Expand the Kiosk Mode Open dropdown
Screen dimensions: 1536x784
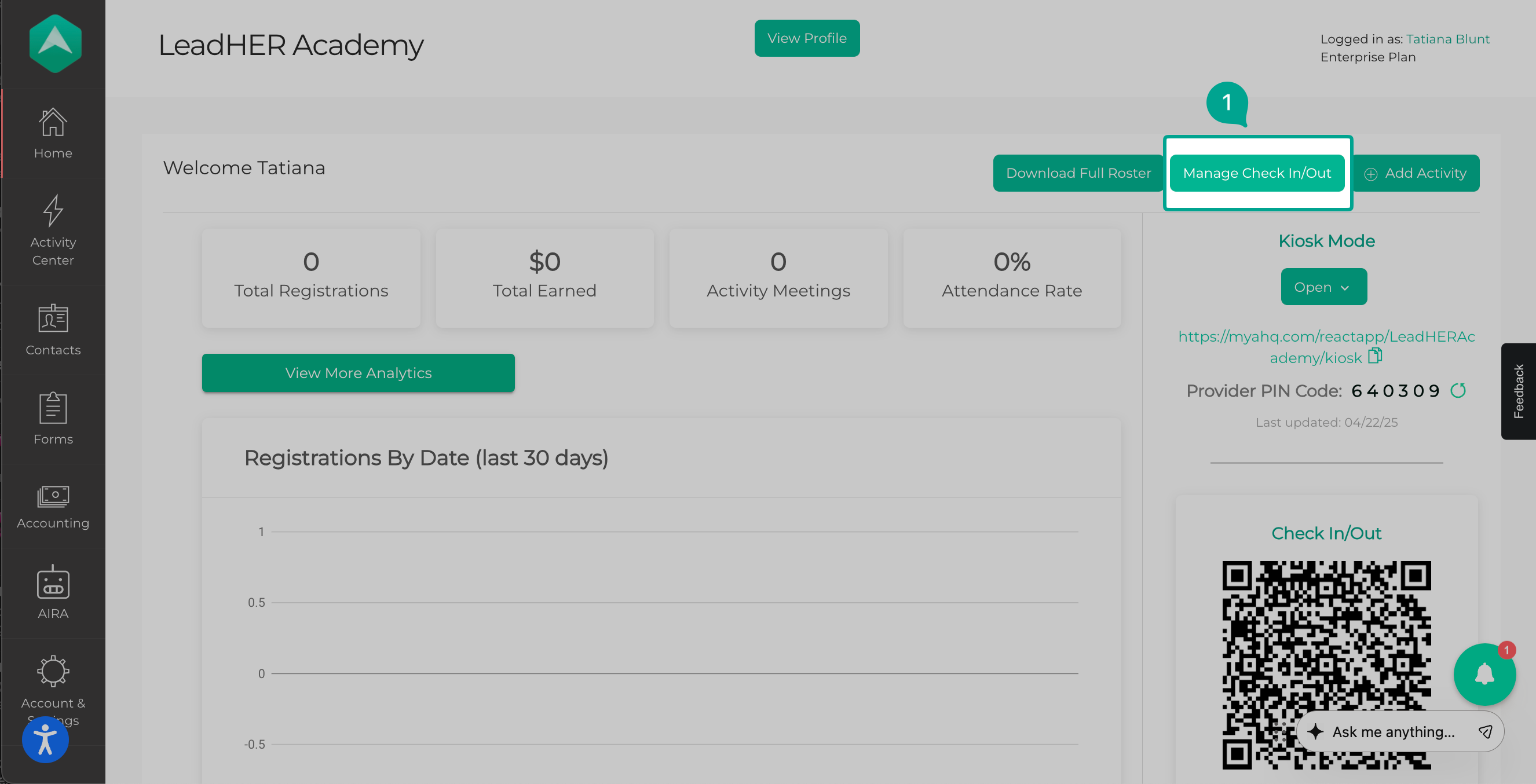[x=1323, y=287]
